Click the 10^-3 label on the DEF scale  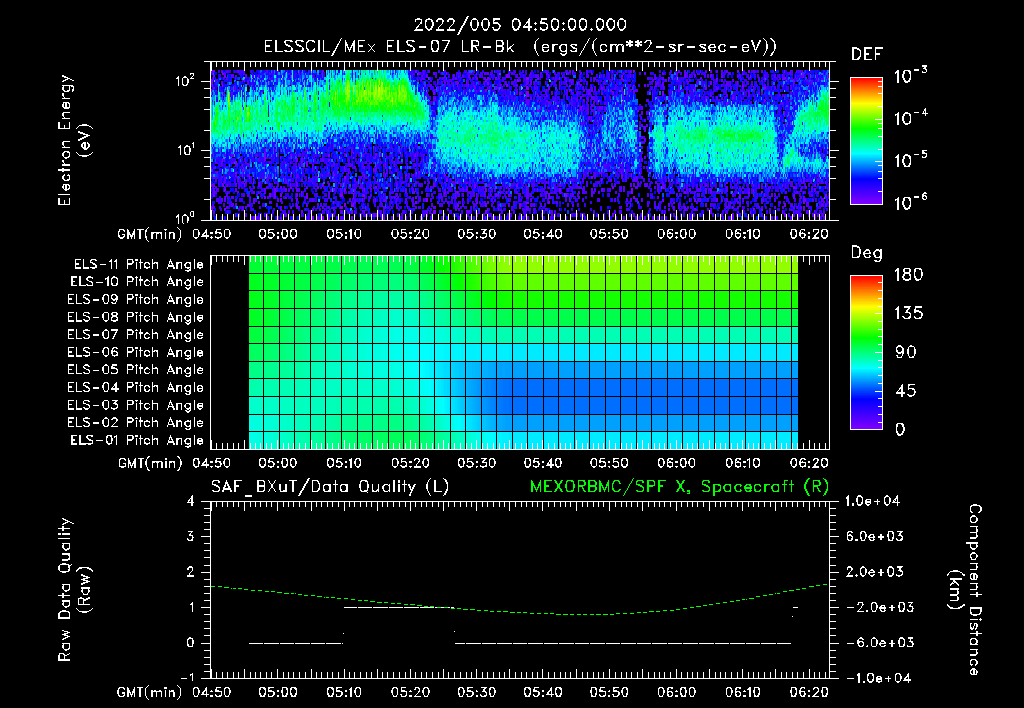[911, 75]
